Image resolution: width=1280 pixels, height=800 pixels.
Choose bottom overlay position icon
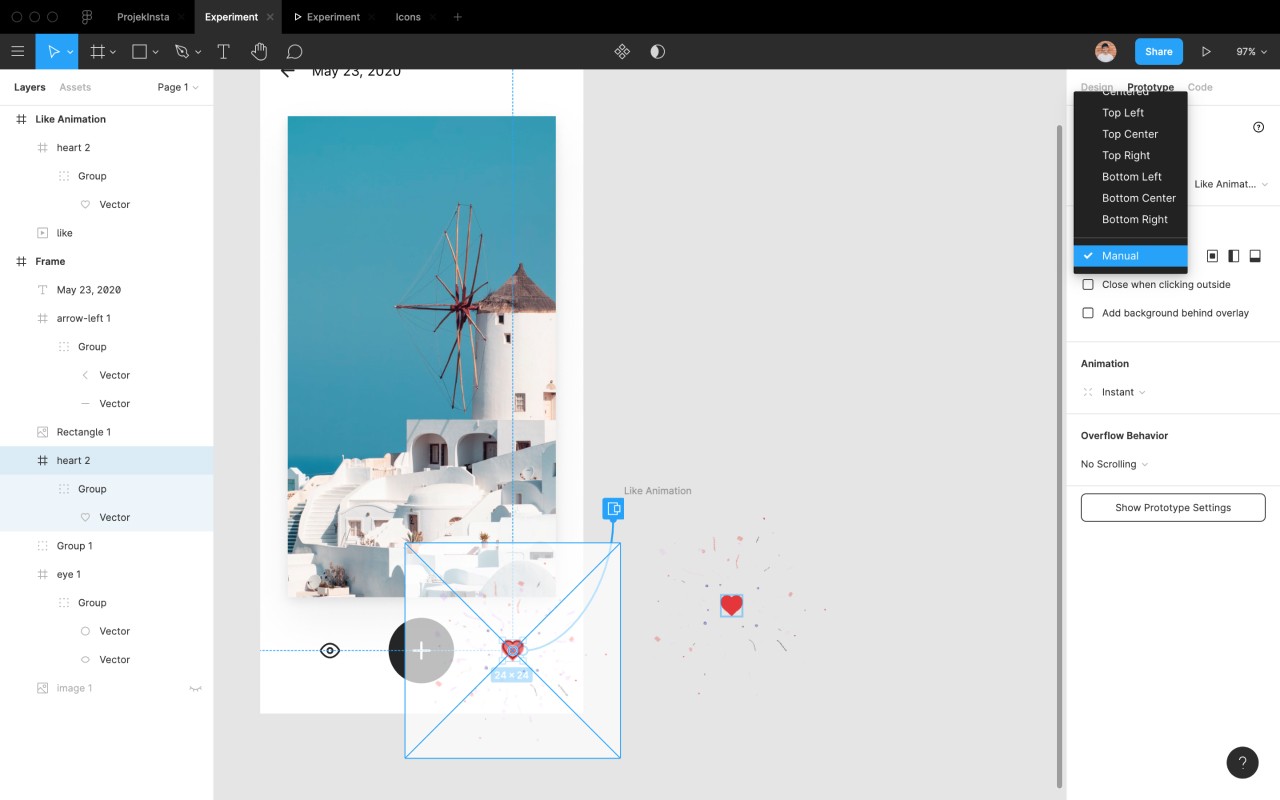(1255, 256)
